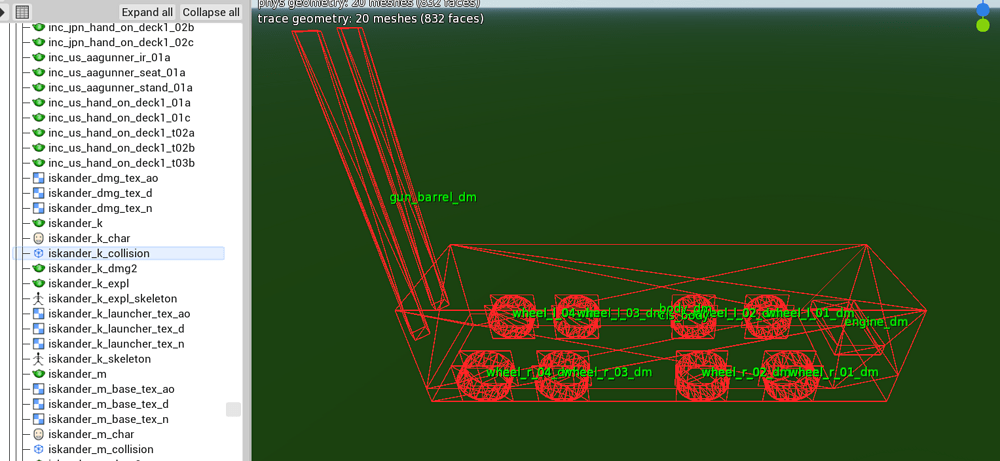1000x461 pixels.
Task: Expand all tree nodes
Action: click(147, 12)
